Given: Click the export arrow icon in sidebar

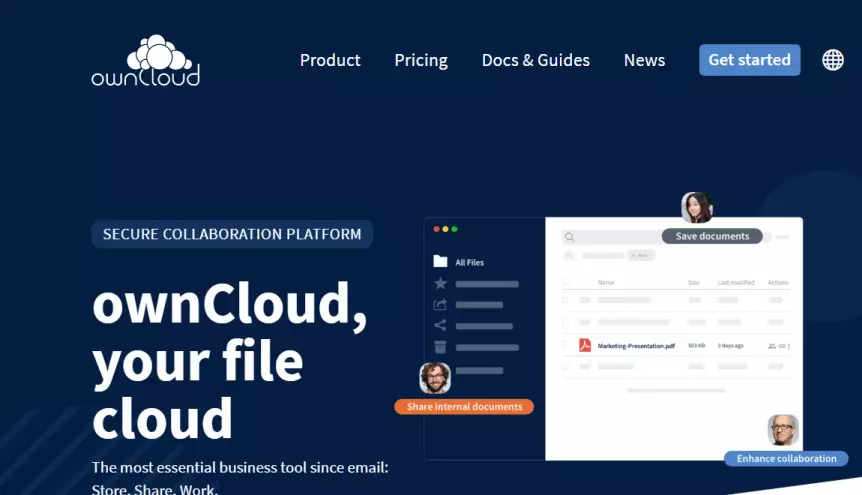Looking at the screenshot, I should click(x=440, y=304).
